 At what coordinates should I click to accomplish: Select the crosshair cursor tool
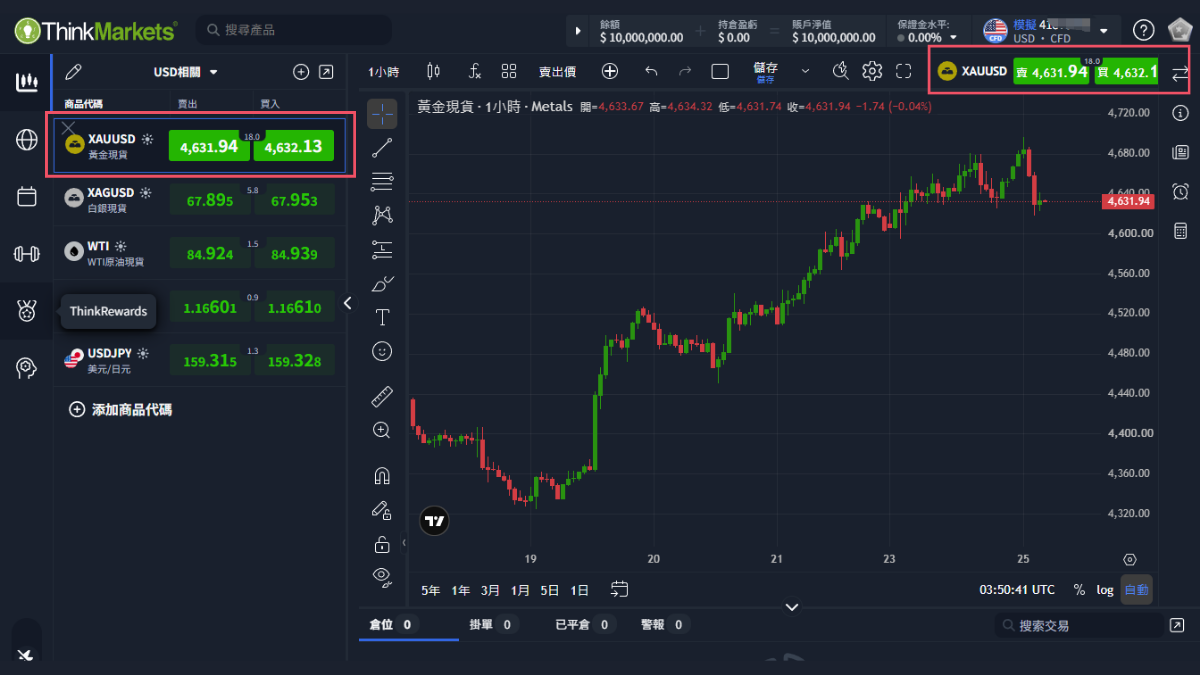tap(382, 113)
